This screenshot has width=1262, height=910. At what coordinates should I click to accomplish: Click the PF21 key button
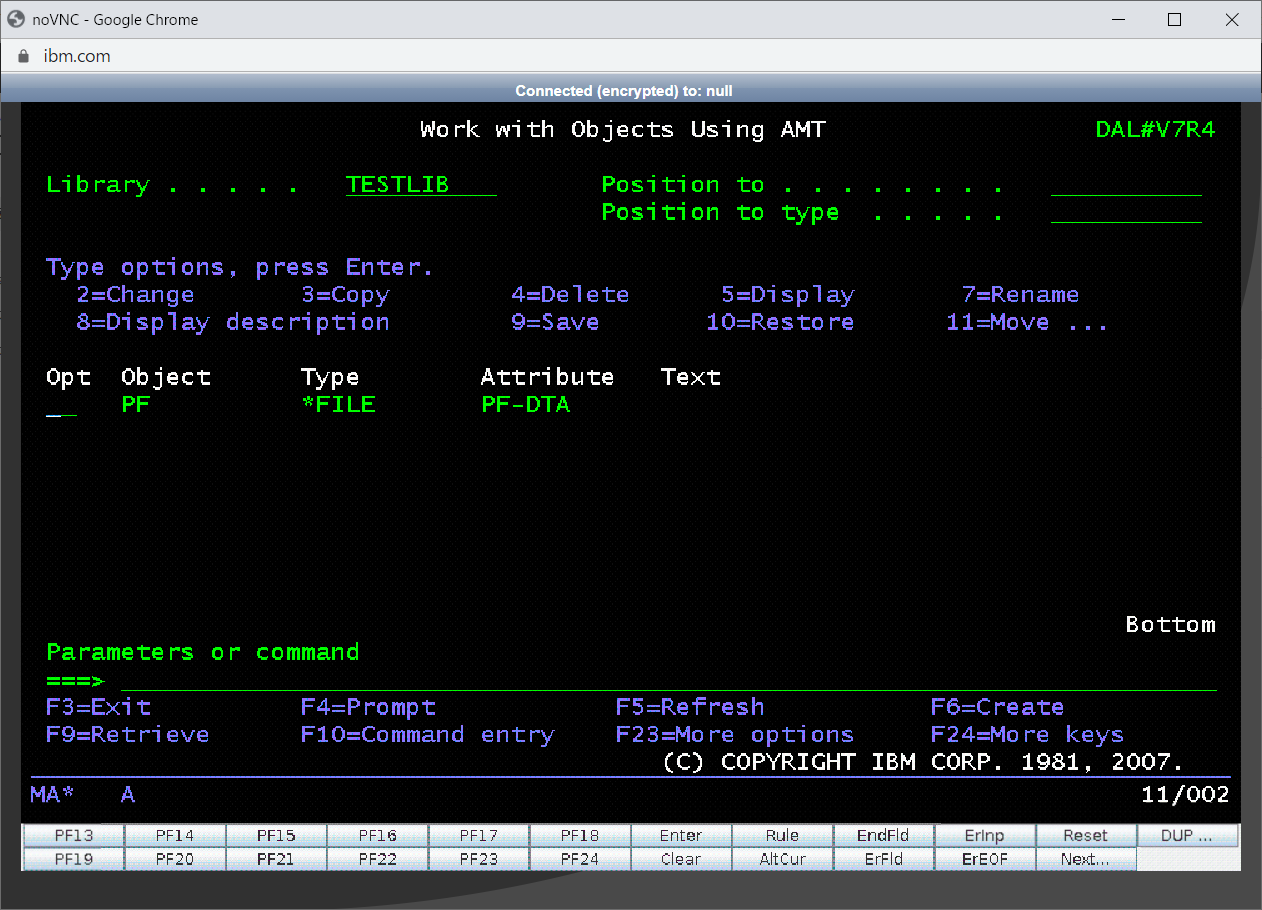coord(276,859)
